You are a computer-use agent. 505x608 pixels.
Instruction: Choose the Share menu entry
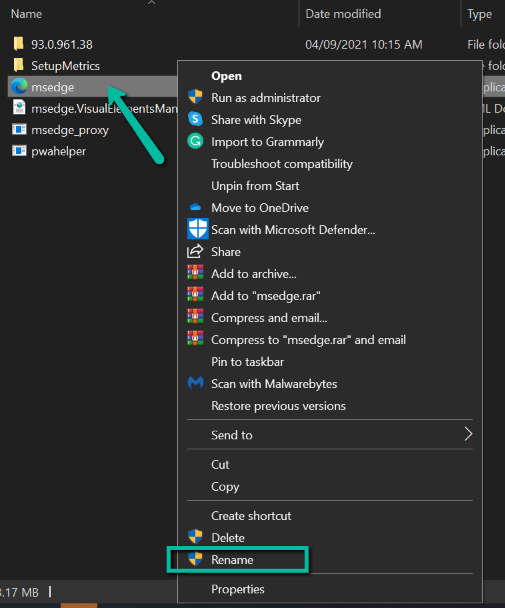point(226,252)
